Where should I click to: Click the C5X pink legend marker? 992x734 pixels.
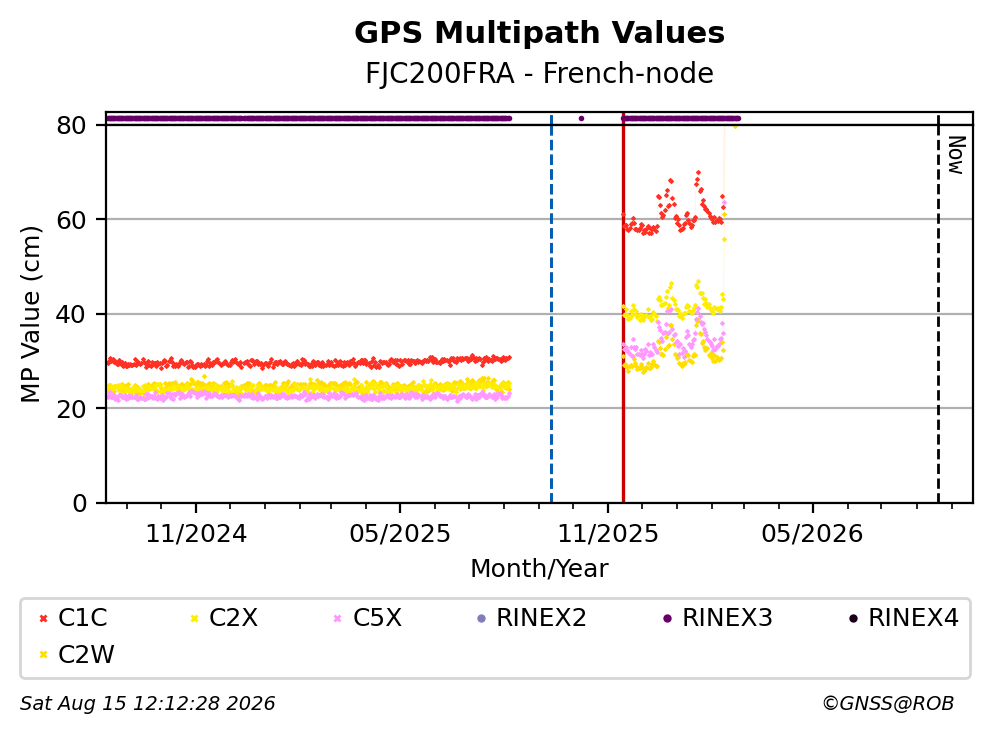337,618
